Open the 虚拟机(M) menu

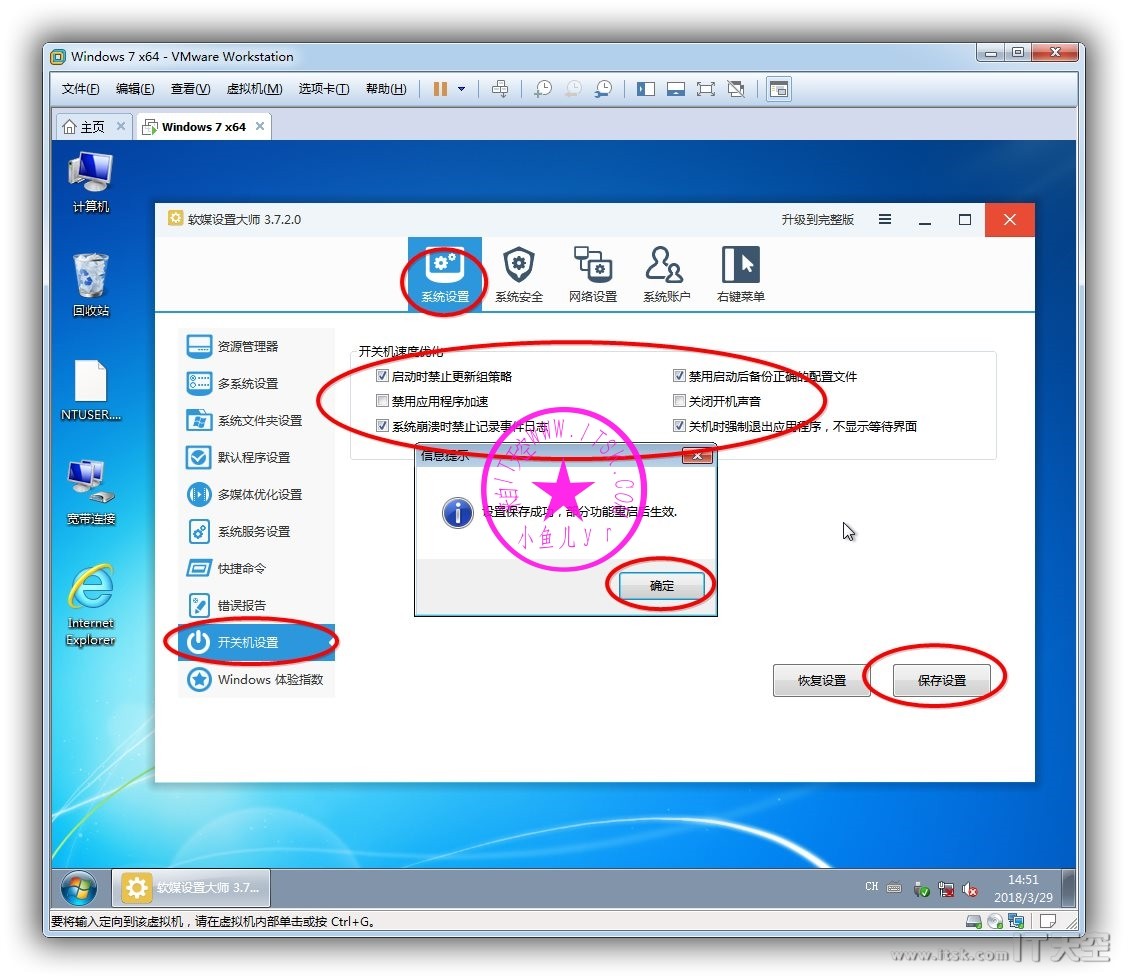[x=254, y=89]
